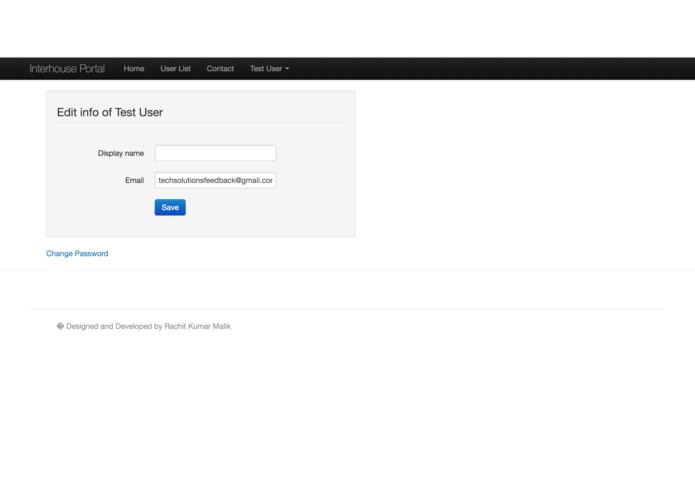Focus the Display name input field
This screenshot has width=695, height=494.
(x=215, y=153)
